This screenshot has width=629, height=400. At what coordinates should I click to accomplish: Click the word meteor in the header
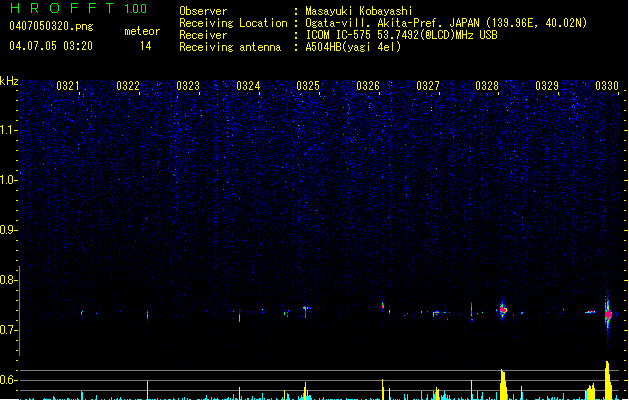tap(142, 31)
